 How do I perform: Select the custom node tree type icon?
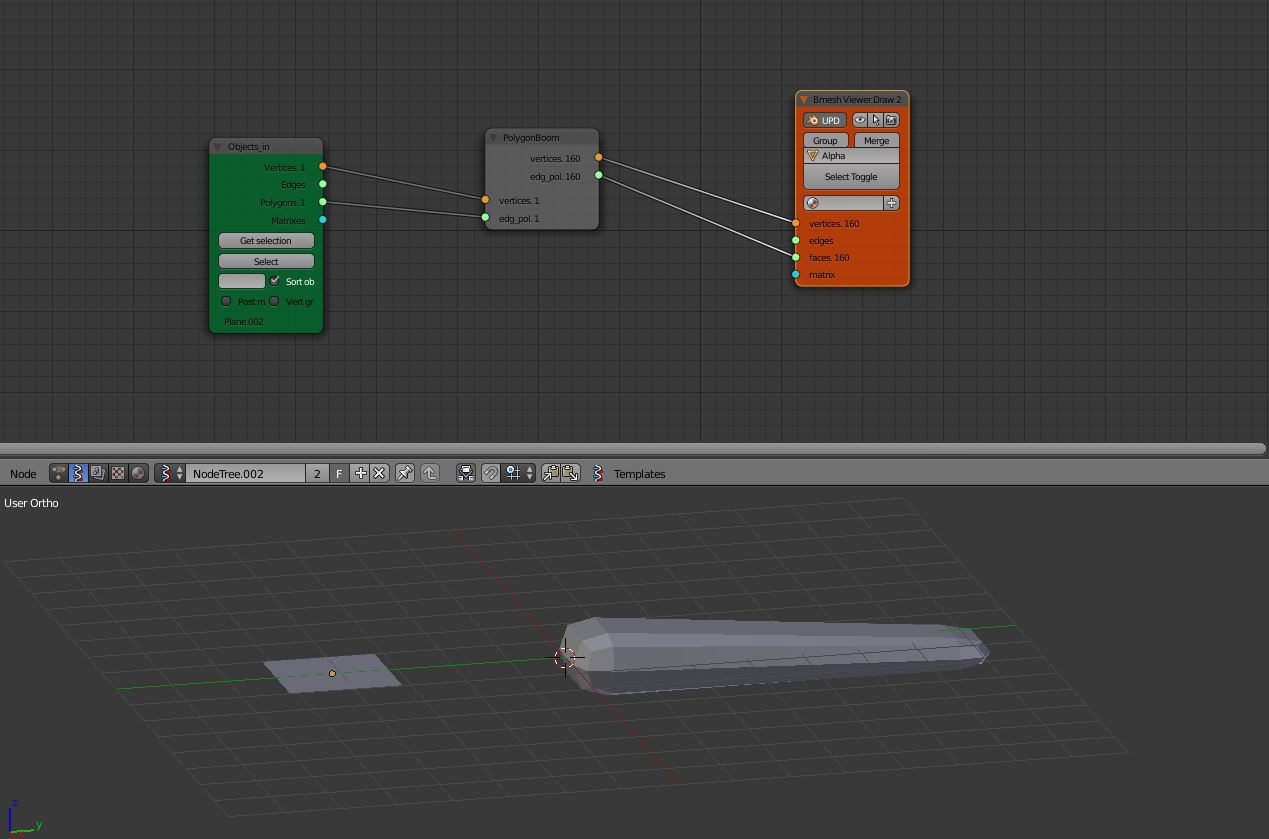click(59, 473)
